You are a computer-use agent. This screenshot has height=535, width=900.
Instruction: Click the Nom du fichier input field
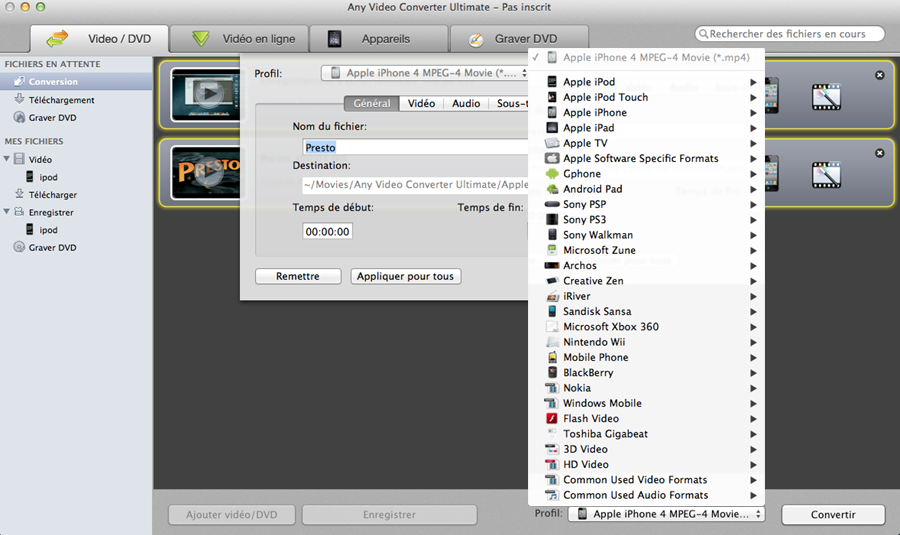[x=415, y=148]
